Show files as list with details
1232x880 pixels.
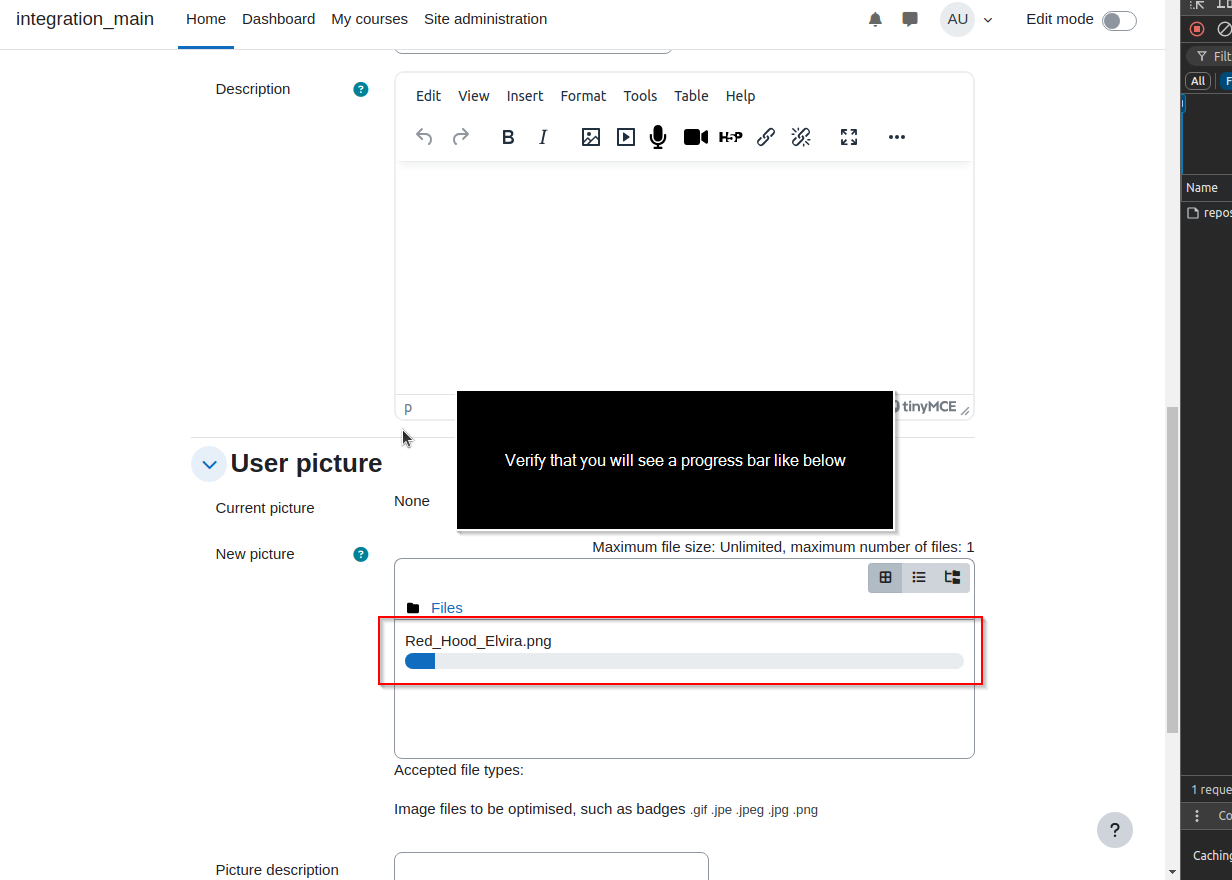pos(919,577)
